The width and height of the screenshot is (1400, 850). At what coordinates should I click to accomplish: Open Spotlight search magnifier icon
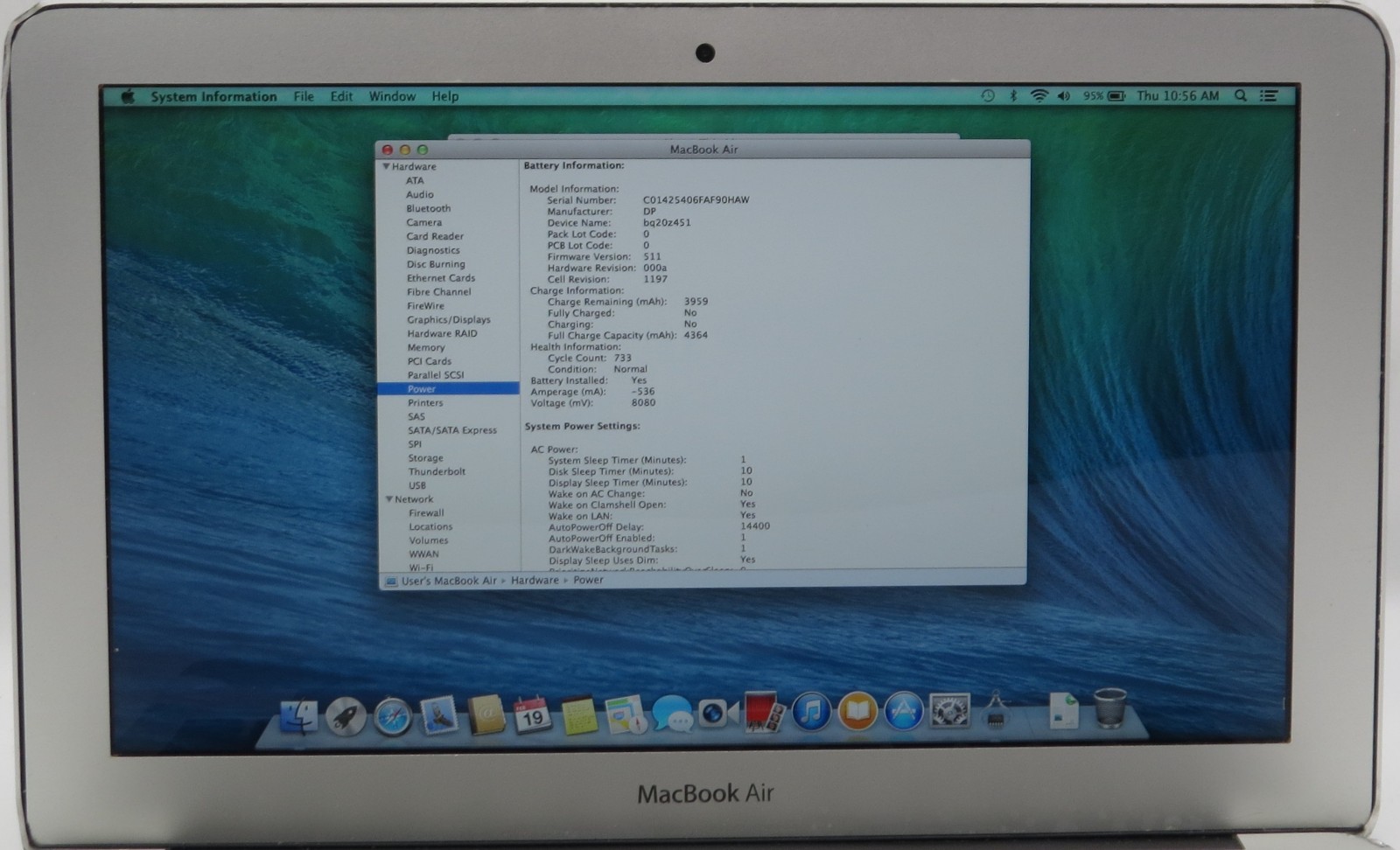pos(1241,96)
